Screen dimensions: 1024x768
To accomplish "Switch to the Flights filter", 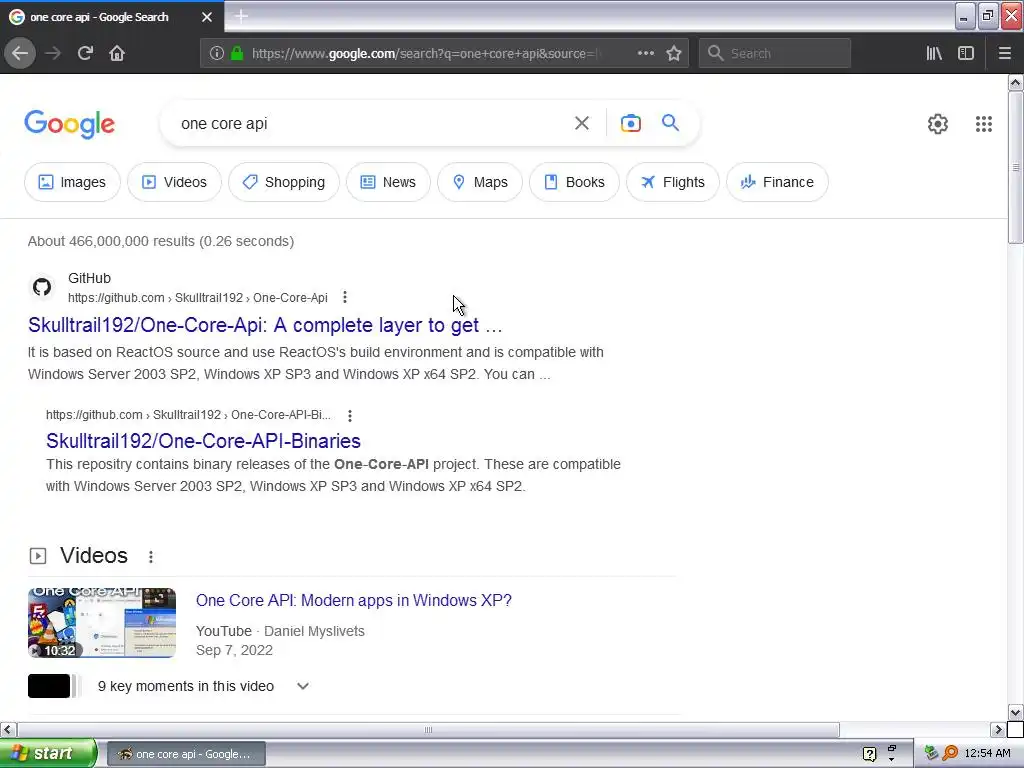I will (x=673, y=182).
